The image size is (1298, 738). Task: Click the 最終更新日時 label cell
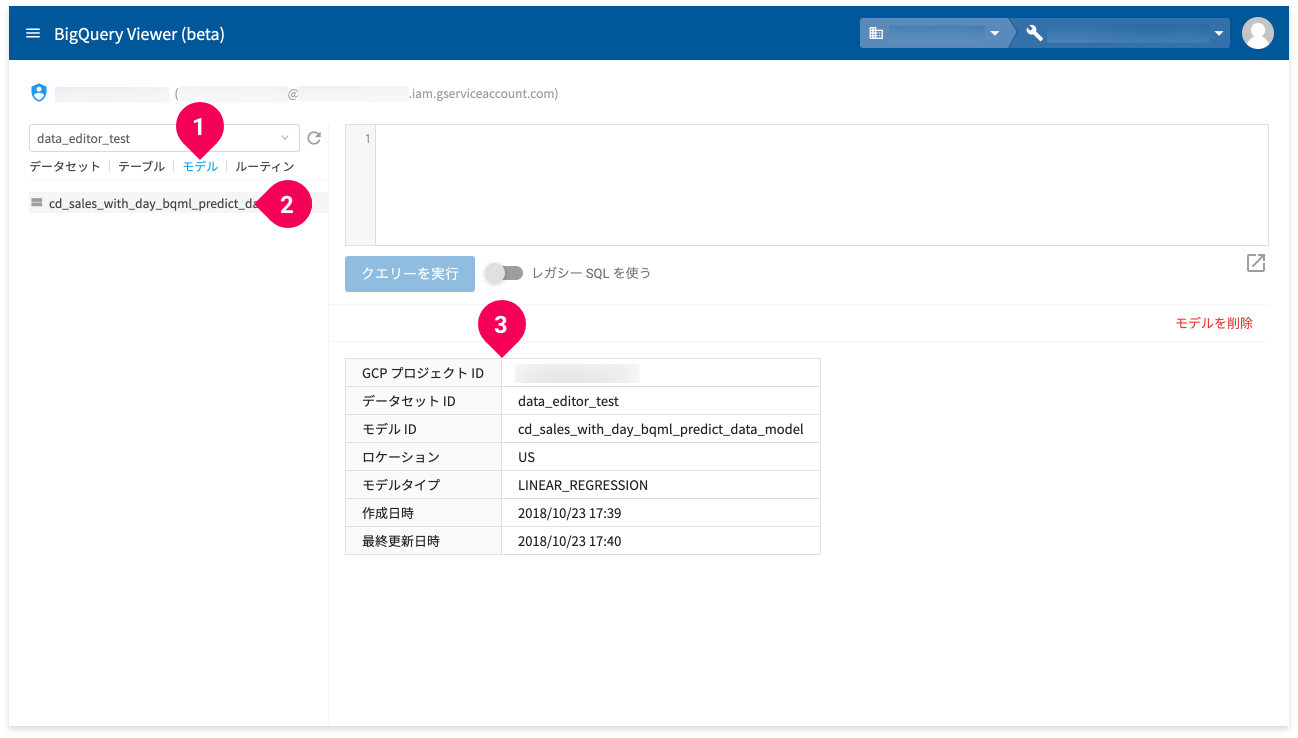(423, 541)
